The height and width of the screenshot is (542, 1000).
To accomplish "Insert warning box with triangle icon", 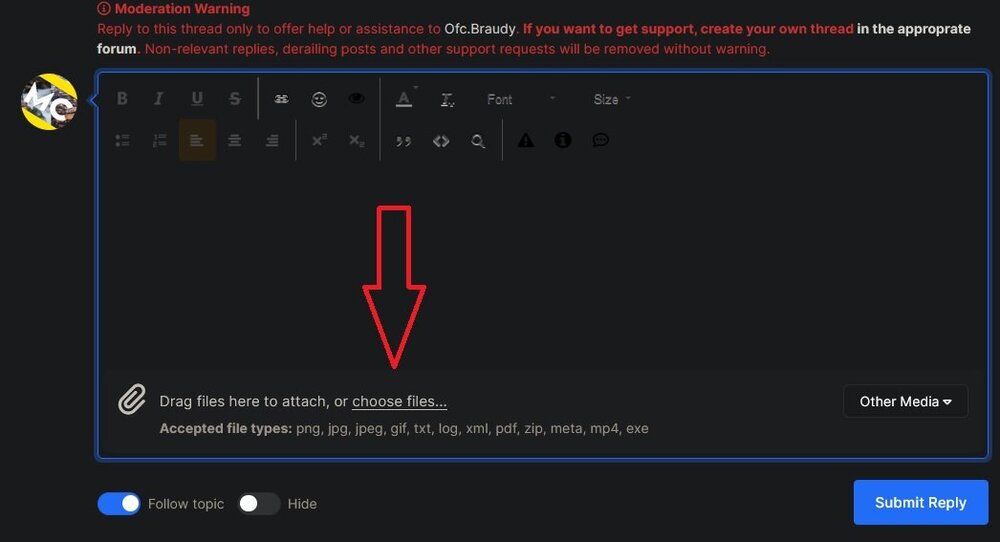I will 526,140.
